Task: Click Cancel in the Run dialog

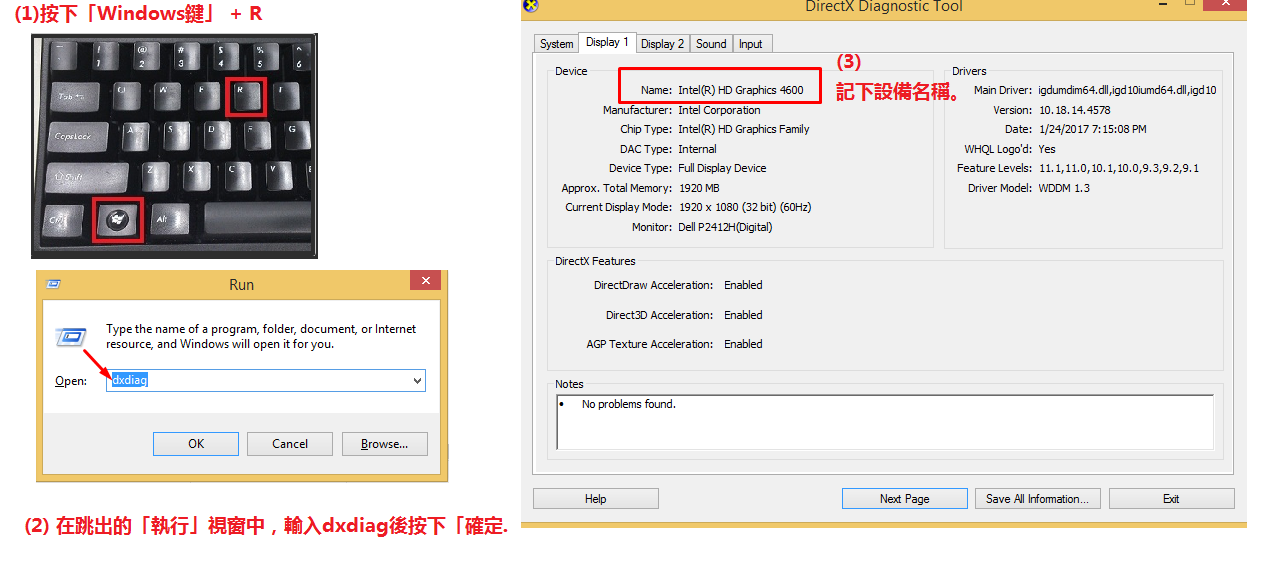Action: (x=290, y=444)
